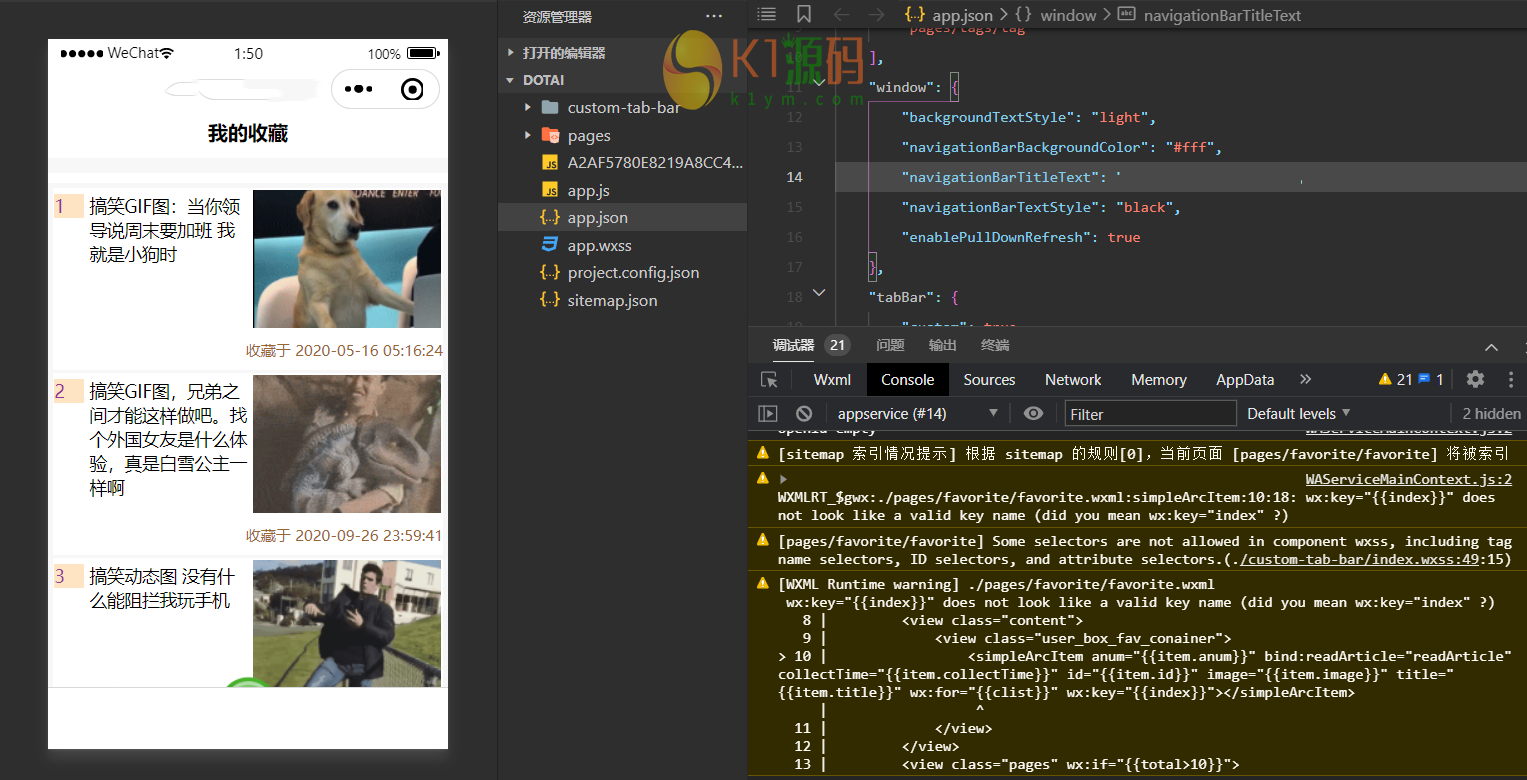Click the console Filter input field
The height and width of the screenshot is (780, 1527).
coord(1149,414)
